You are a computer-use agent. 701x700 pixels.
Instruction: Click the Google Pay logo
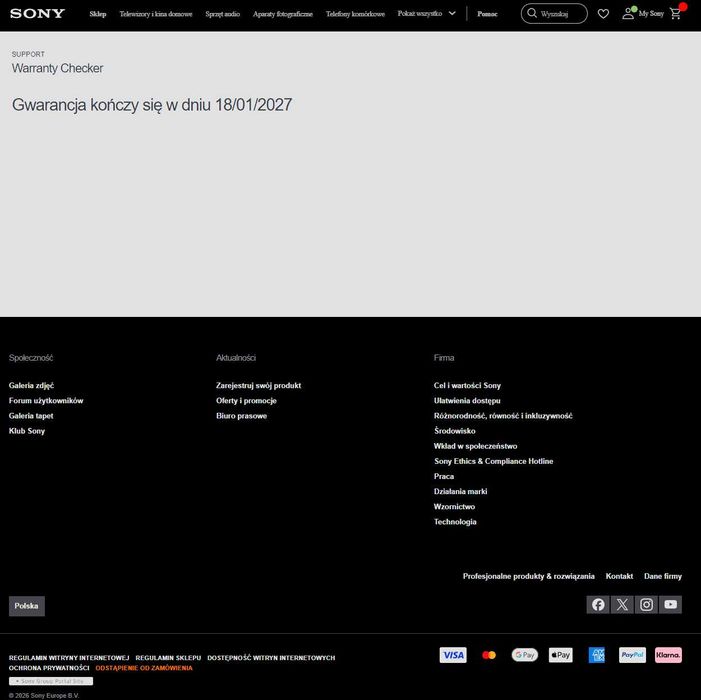click(525, 655)
